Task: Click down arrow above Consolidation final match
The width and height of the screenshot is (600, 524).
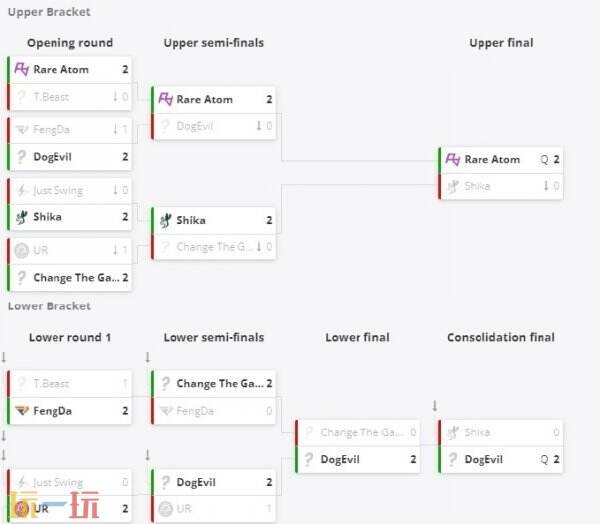Action: pos(435,405)
